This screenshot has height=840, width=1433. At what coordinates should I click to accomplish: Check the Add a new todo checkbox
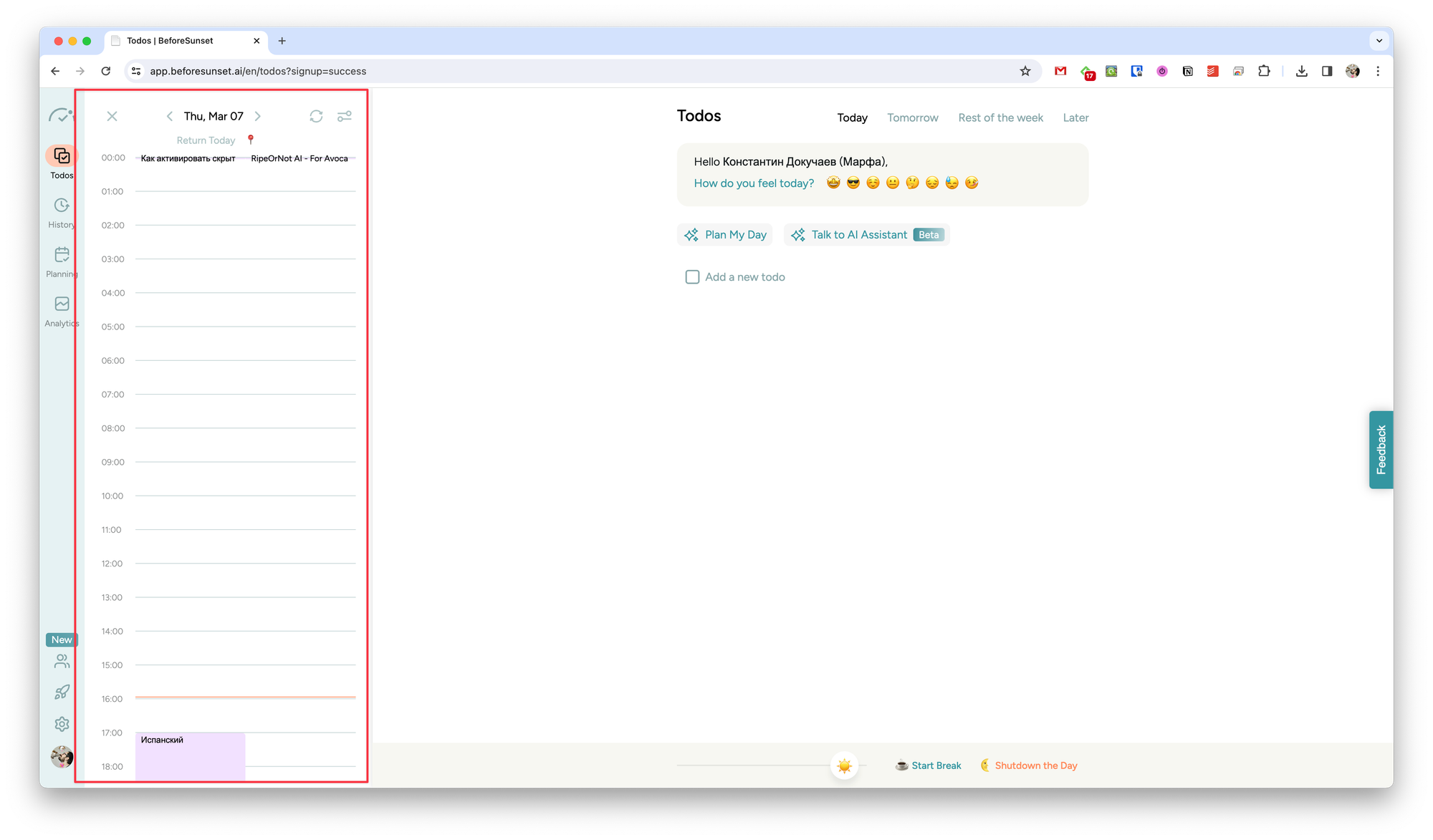point(692,277)
